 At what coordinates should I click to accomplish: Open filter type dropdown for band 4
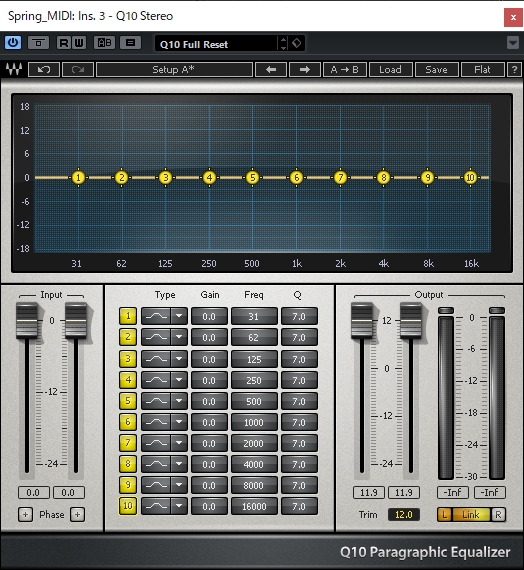(x=179, y=380)
